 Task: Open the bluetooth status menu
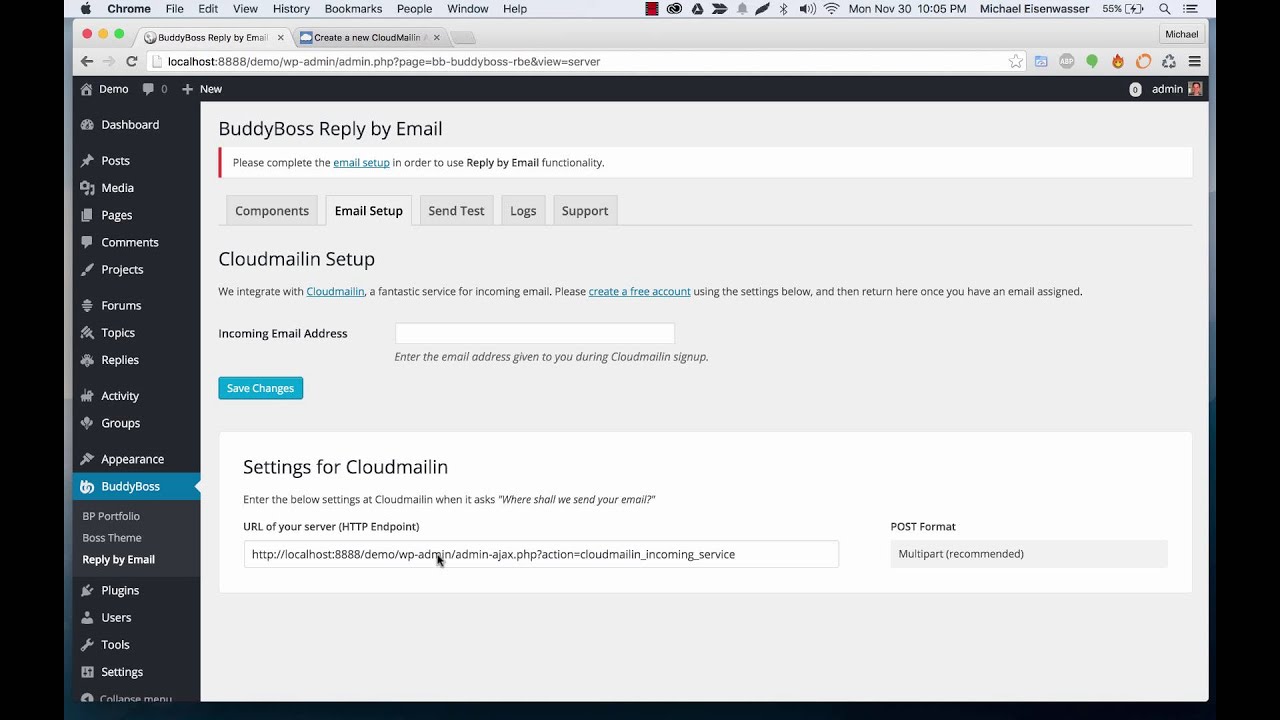point(783,9)
